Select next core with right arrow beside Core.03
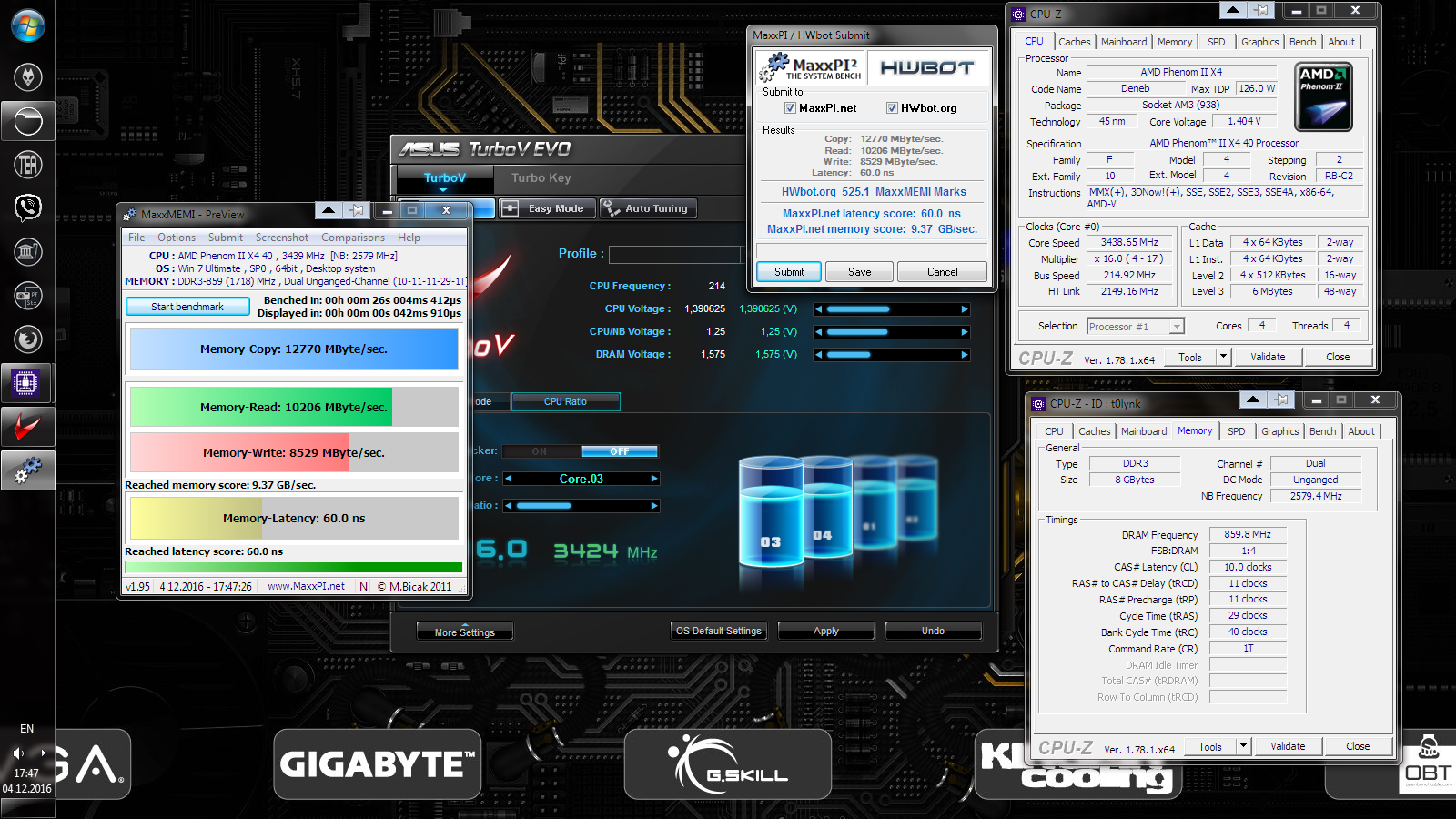 pyautogui.click(x=653, y=479)
